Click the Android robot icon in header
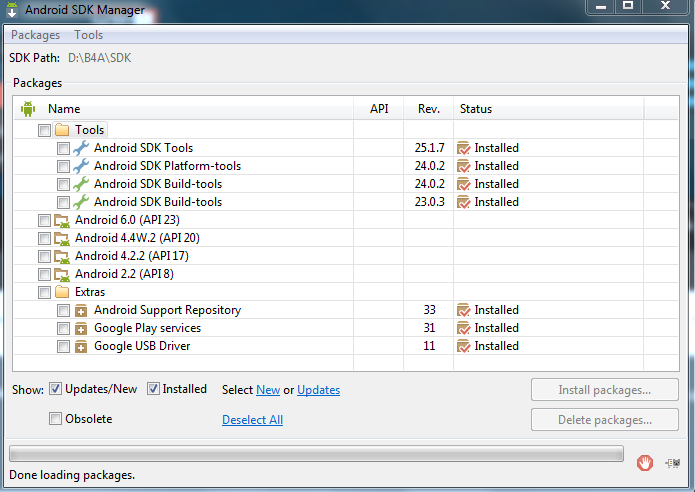Viewport: 695px width, 492px height. pyautogui.click(x=28, y=109)
